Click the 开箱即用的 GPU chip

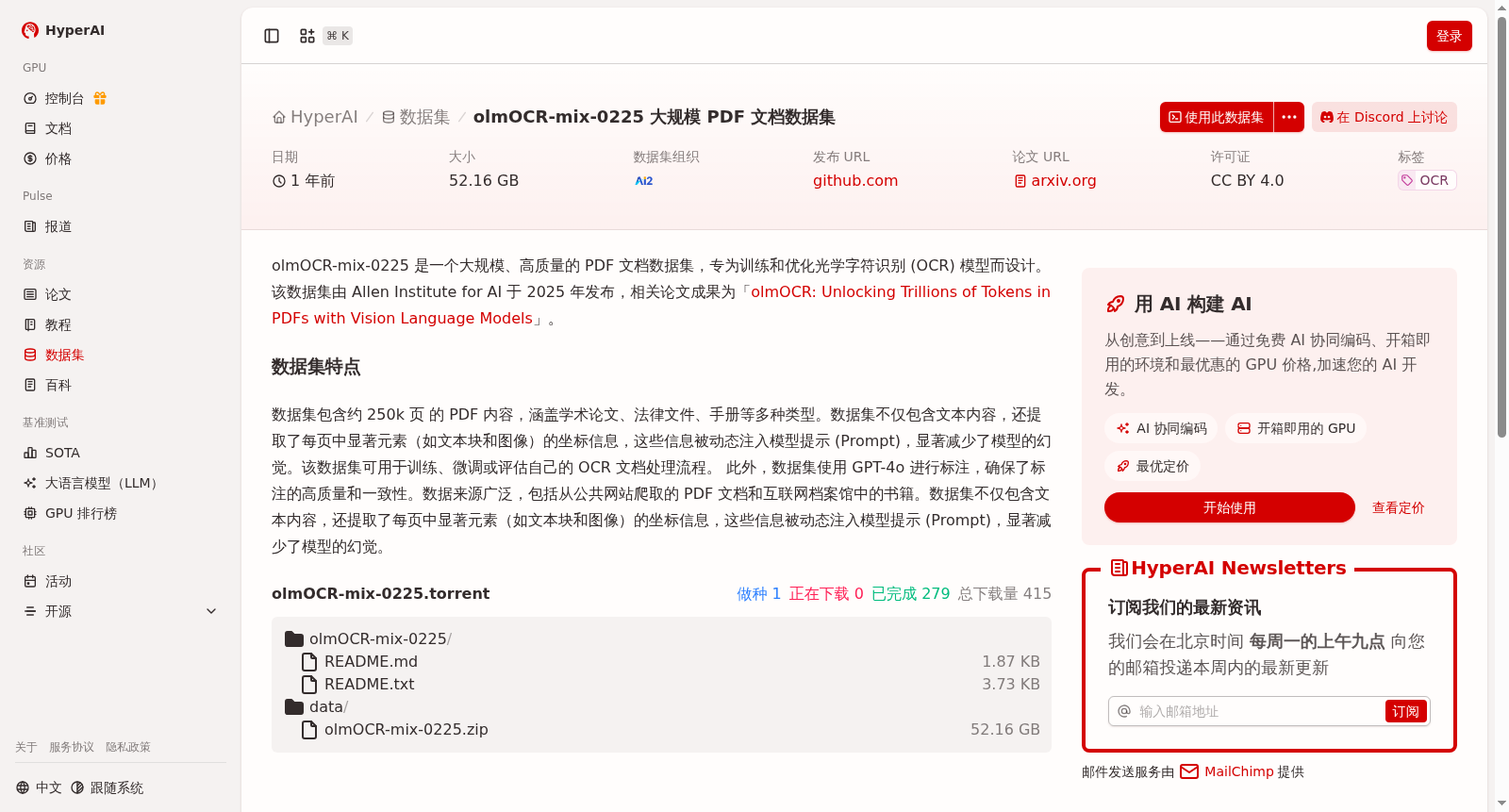click(x=1296, y=428)
